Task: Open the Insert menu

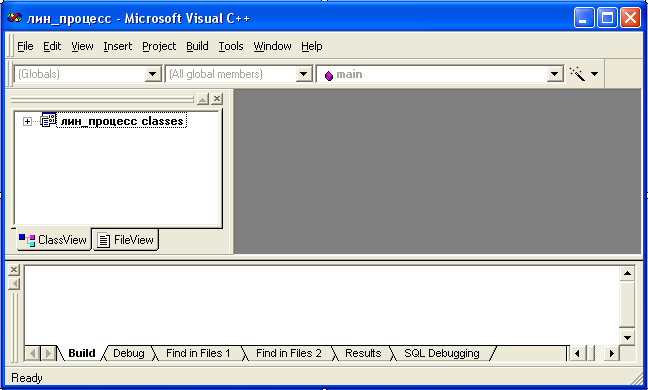Action: coord(118,46)
